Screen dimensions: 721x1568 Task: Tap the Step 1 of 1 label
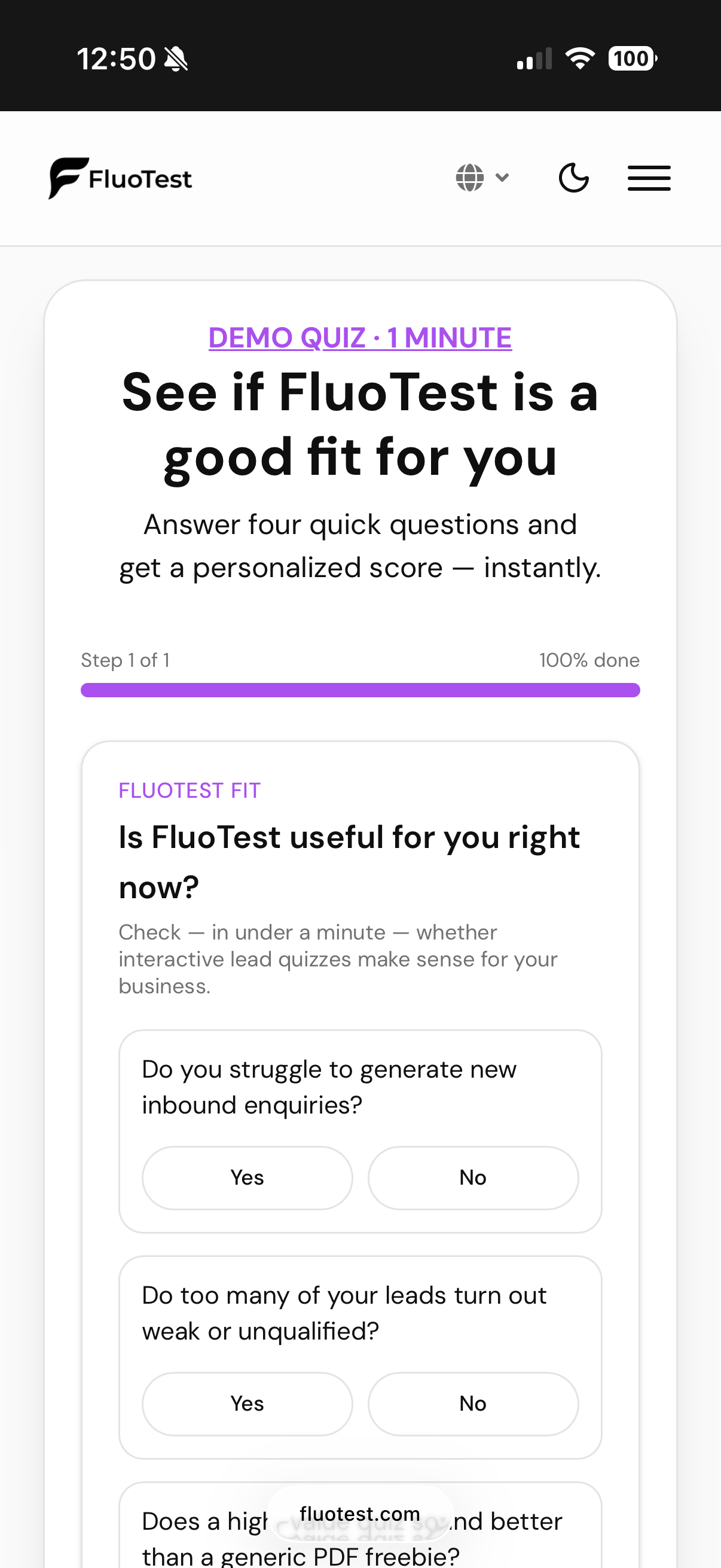click(x=125, y=660)
